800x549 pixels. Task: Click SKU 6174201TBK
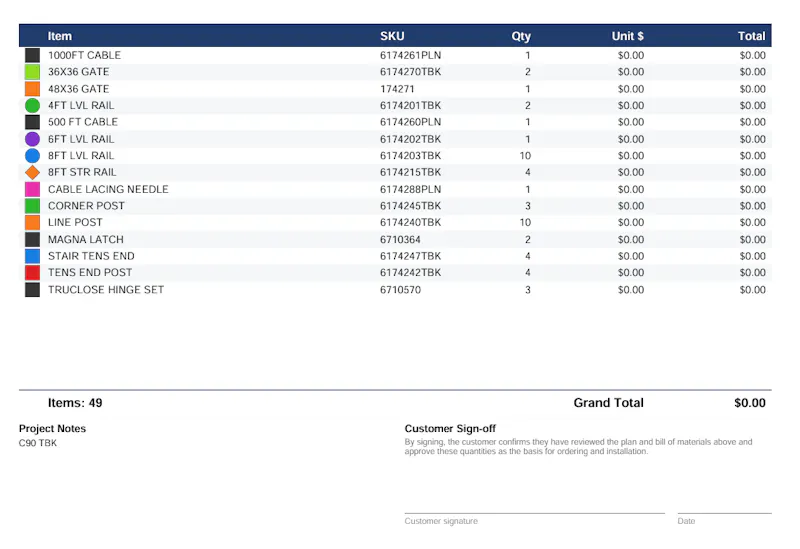410,106
